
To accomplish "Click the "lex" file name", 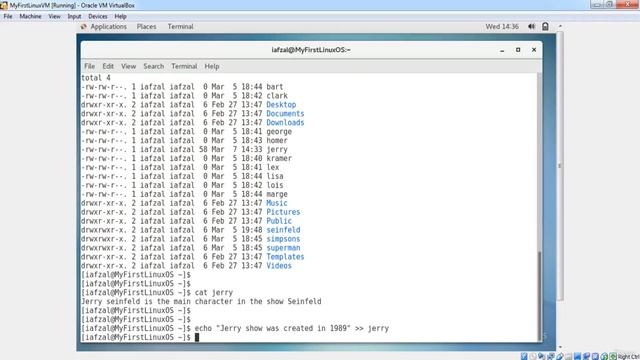I will 273,167.
